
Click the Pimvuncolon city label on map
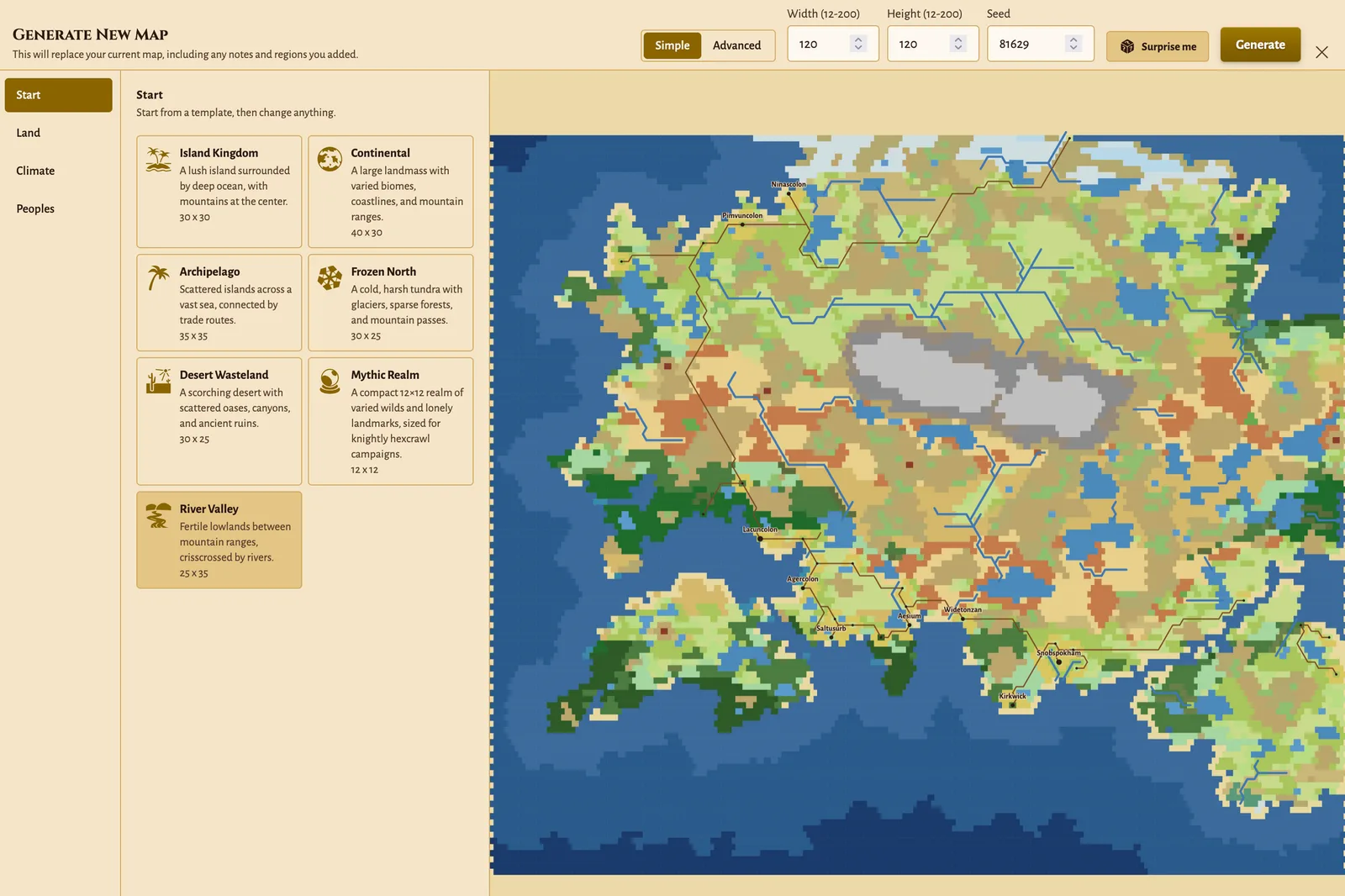point(742,216)
